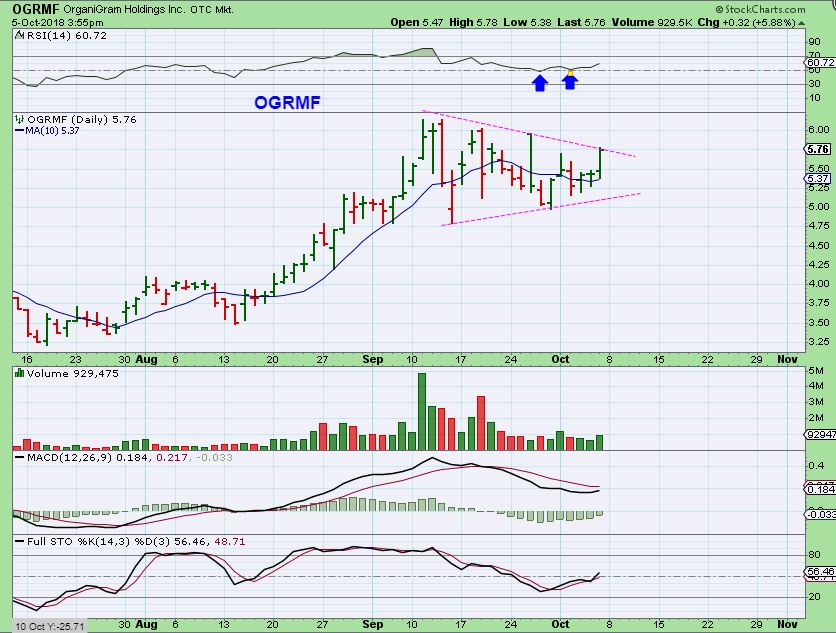Viewport: 836px width, 633px height.
Task: Click the 4M volume axis label
Action: pyautogui.click(x=815, y=386)
